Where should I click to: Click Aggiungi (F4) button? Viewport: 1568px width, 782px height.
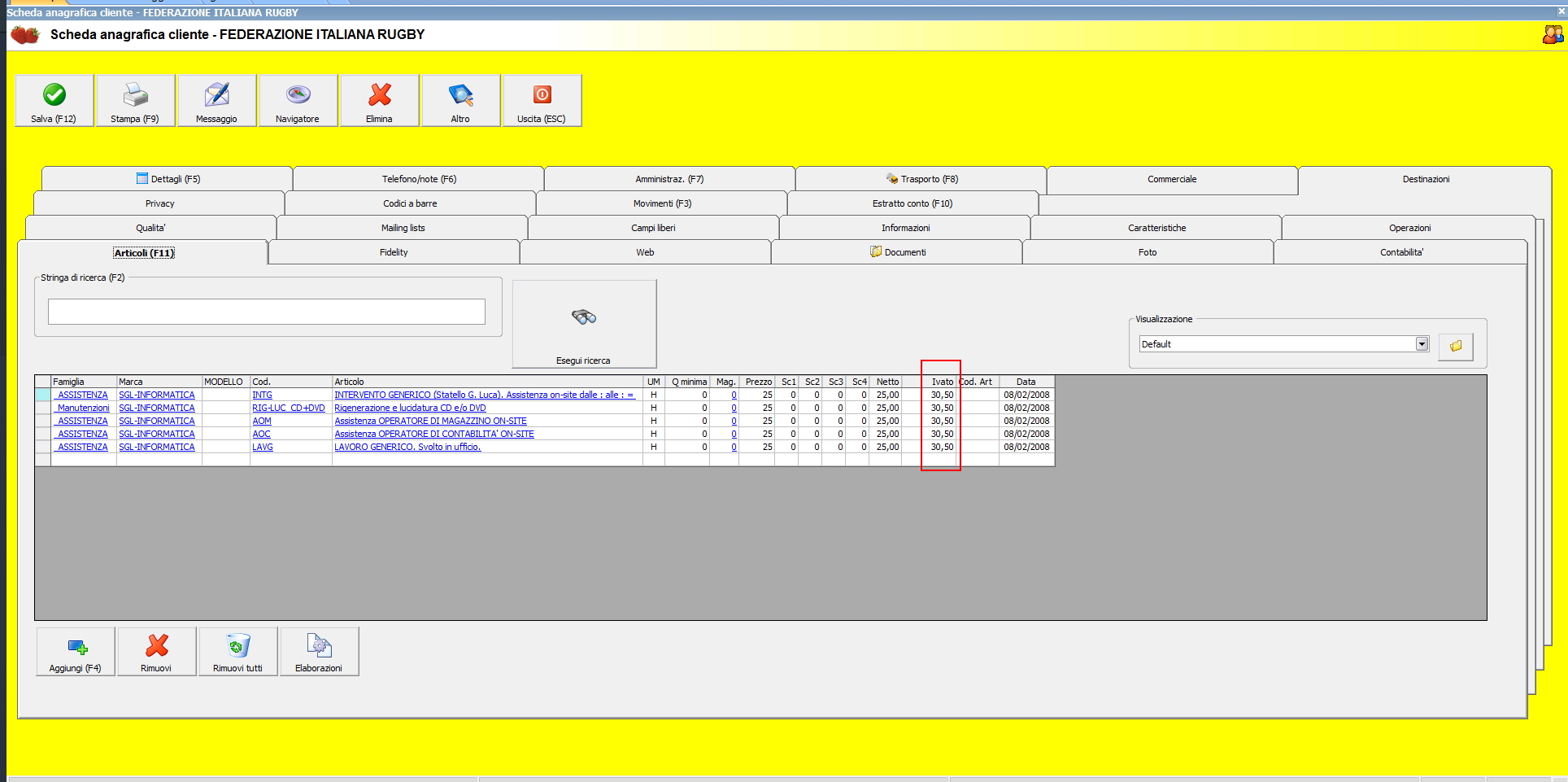click(76, 651)
